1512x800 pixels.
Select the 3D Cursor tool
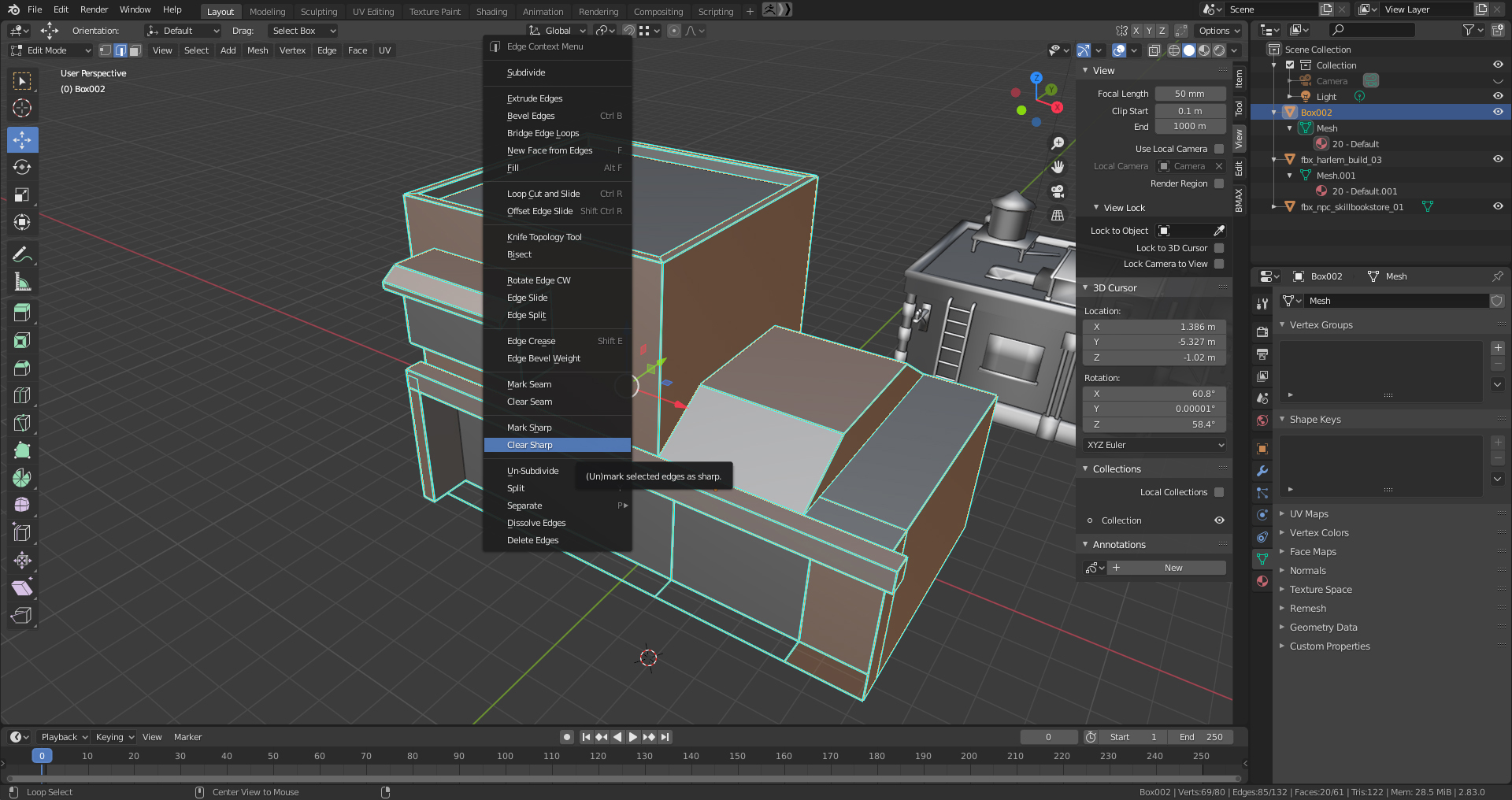click(22, 109)
